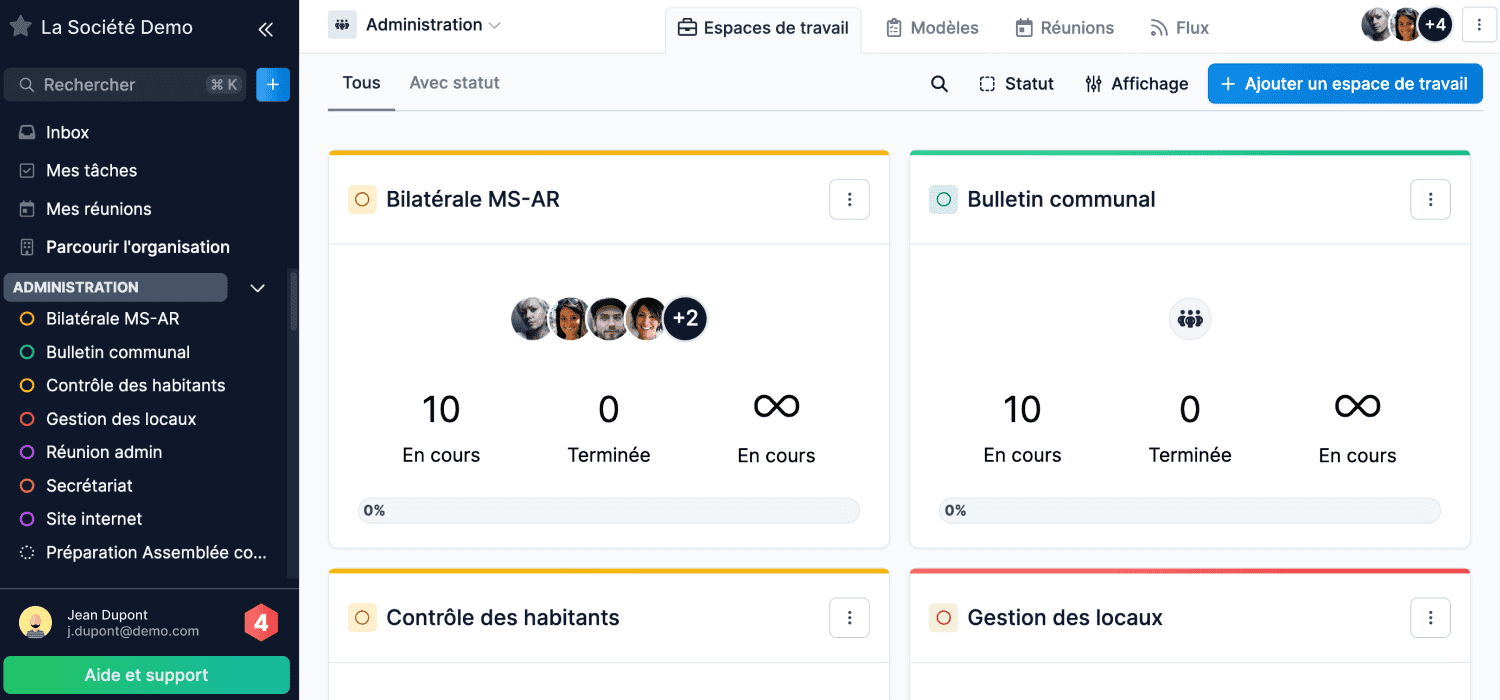This screenshot has width=1500, height=700.
Task: Click the Aide et support button
Action: click(x=146, y=675)
